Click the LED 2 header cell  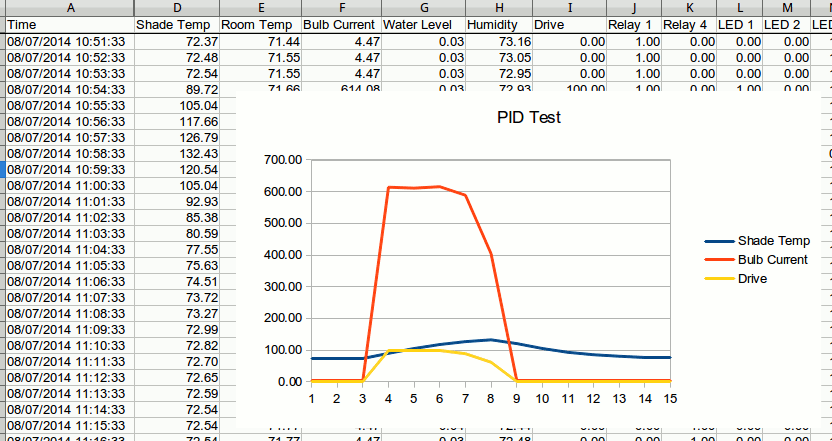787,25
